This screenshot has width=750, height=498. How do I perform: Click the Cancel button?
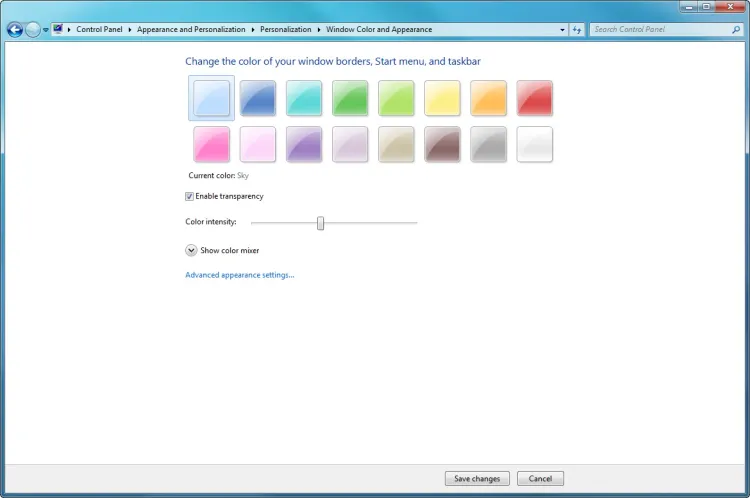[540, 479]
